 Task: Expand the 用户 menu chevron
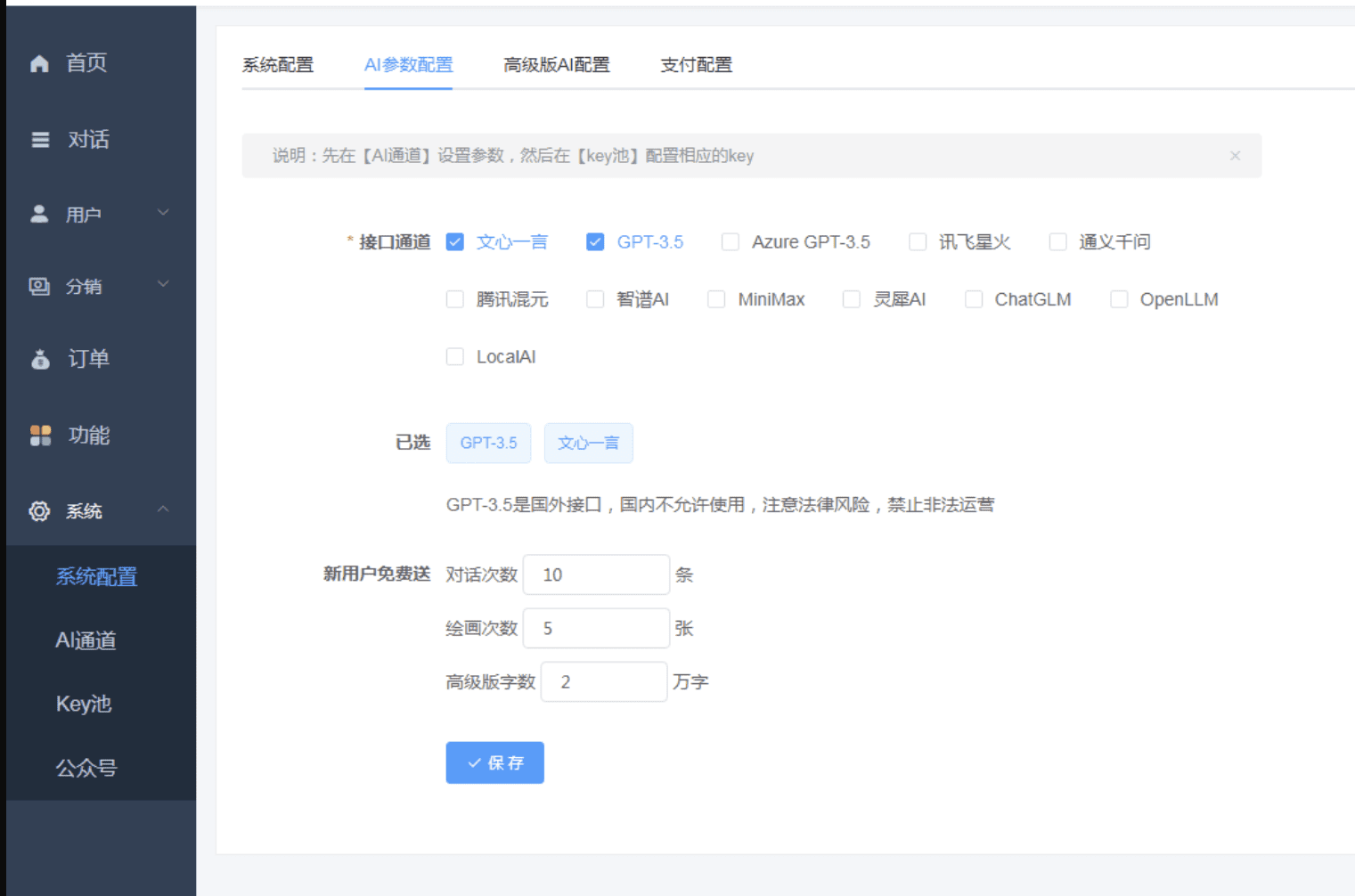point(163,212)
